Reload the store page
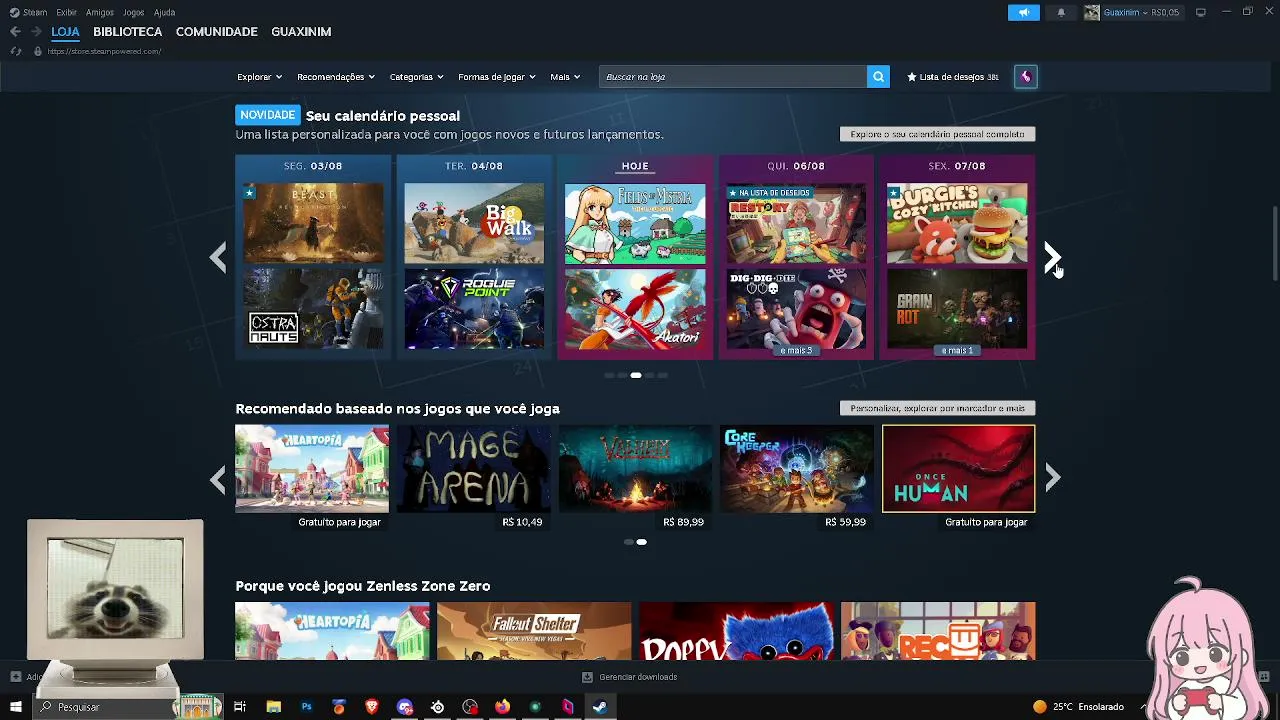The width and height of the screenshot is (1280, 720). (x=15, y=51)
